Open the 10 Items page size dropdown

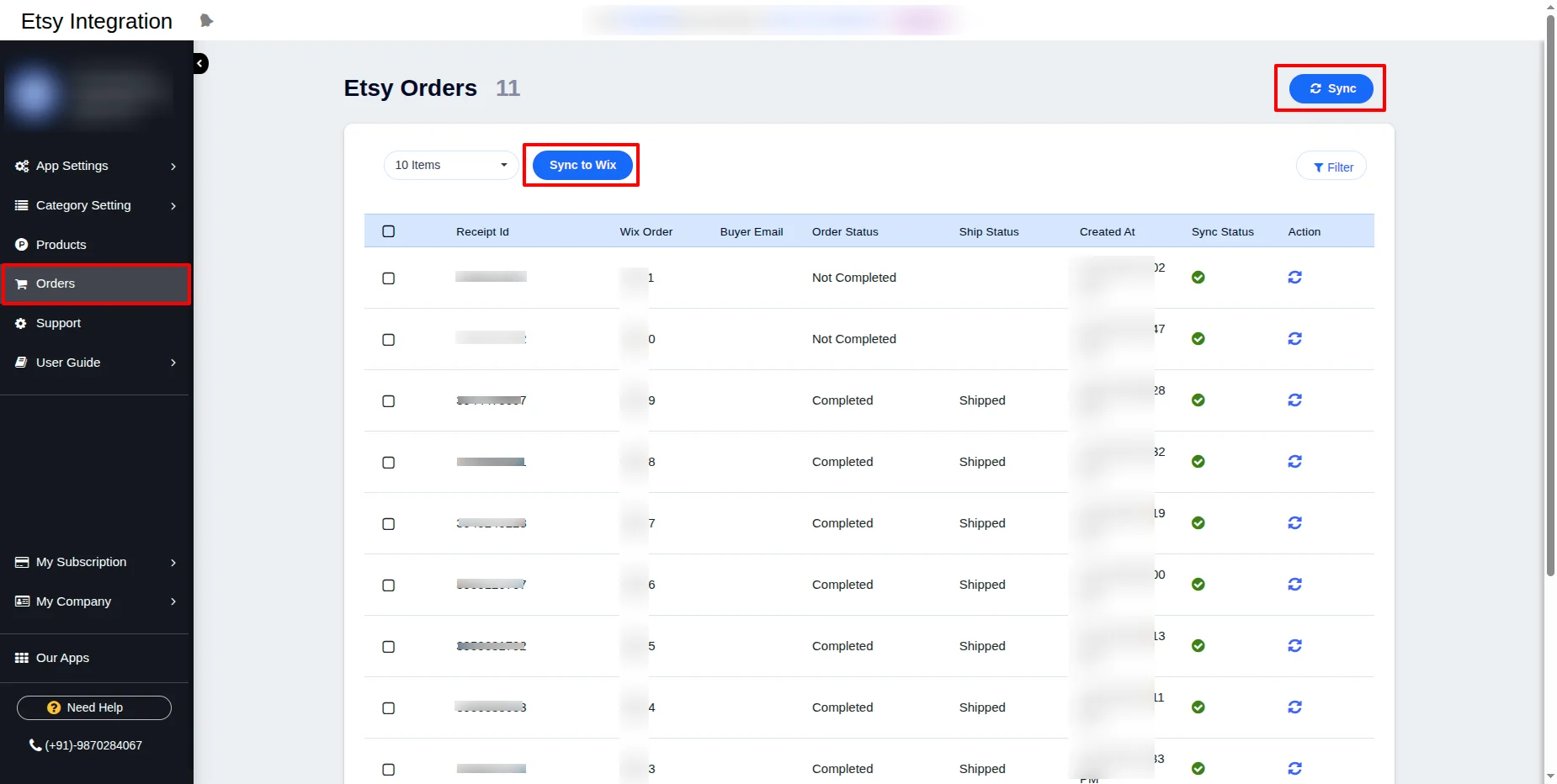(x=450, y=165)
